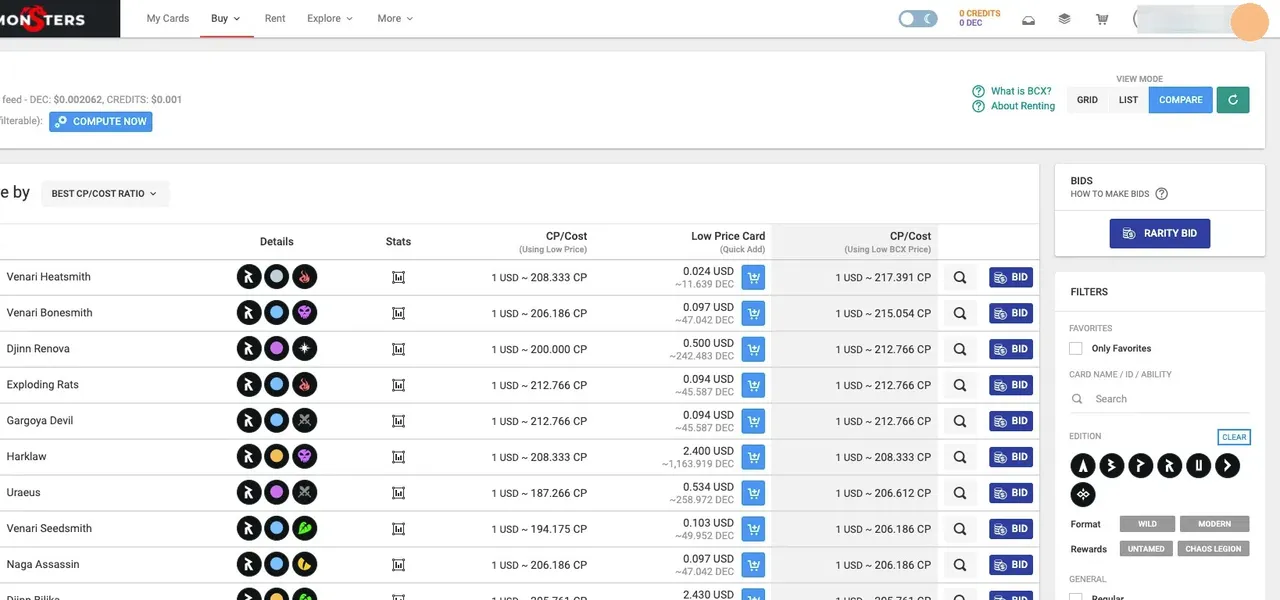The image size is (1280, 600).
Task: Toggle the UNTAMED rewards filter
Action: tap(1146, 549)
